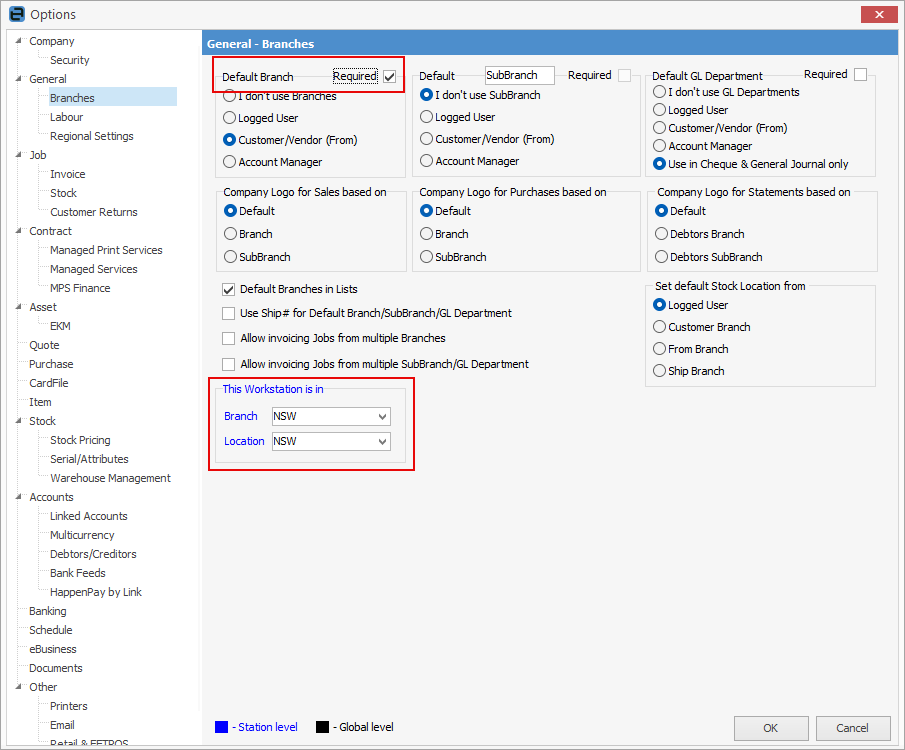905x750 pixels.
Task: Close the Options window
Action: (x=879, y=14)
